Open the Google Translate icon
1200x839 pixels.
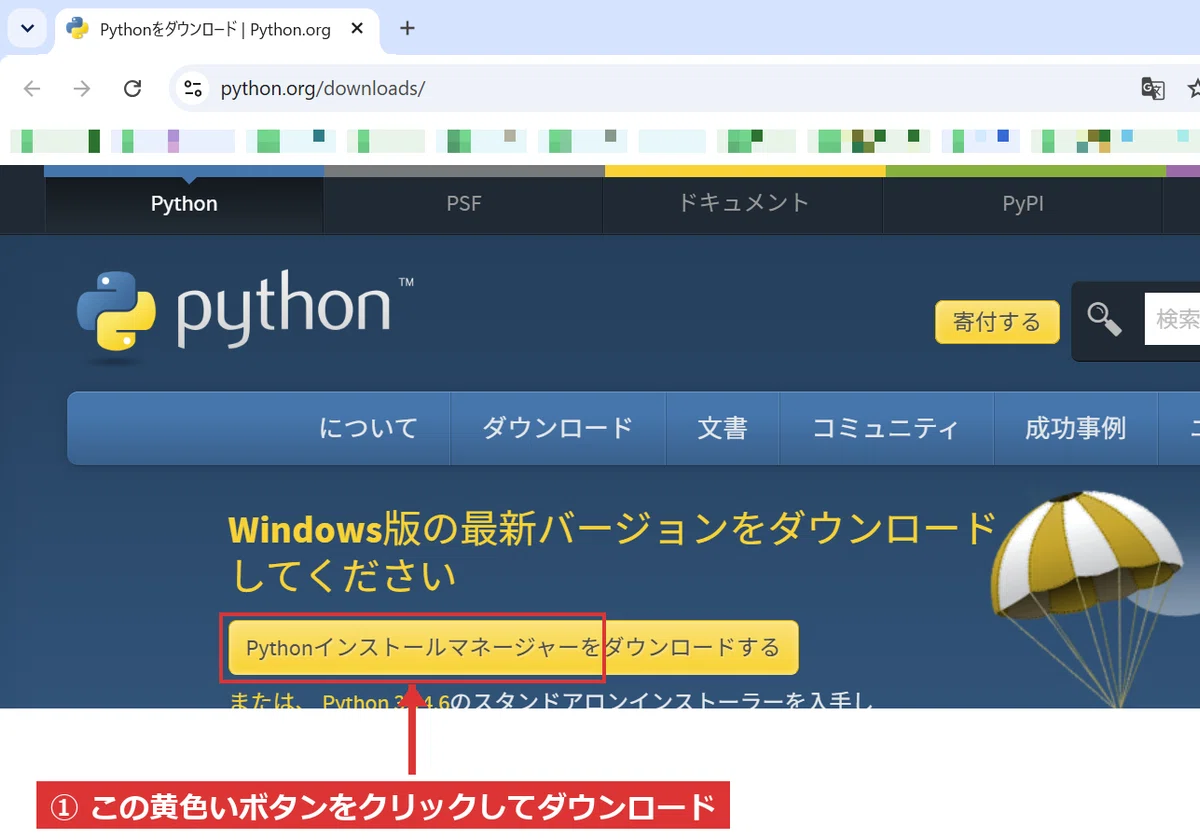click(x=1153, y=89)
